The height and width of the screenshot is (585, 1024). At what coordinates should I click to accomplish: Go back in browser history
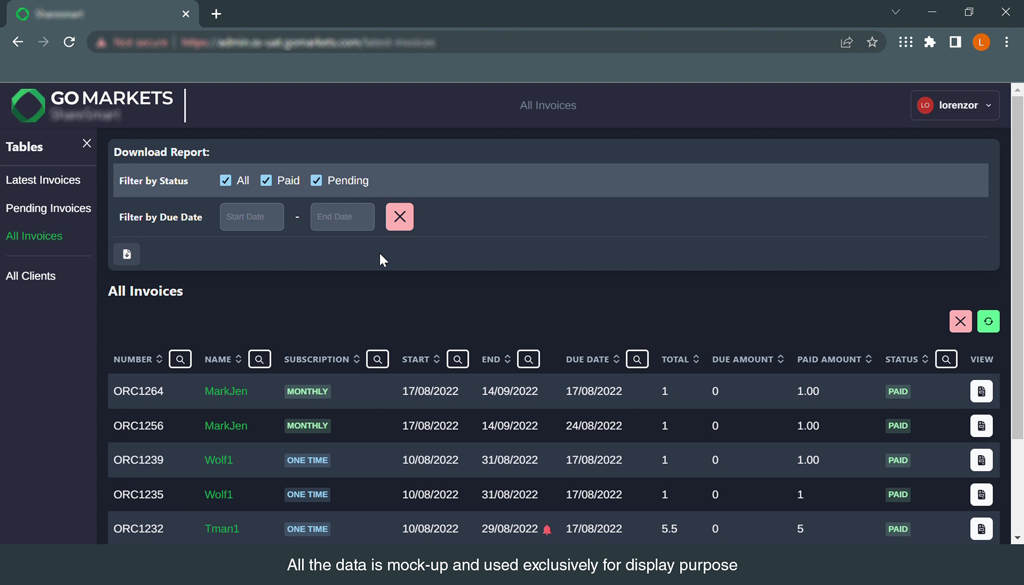click(x=18, y=42)
